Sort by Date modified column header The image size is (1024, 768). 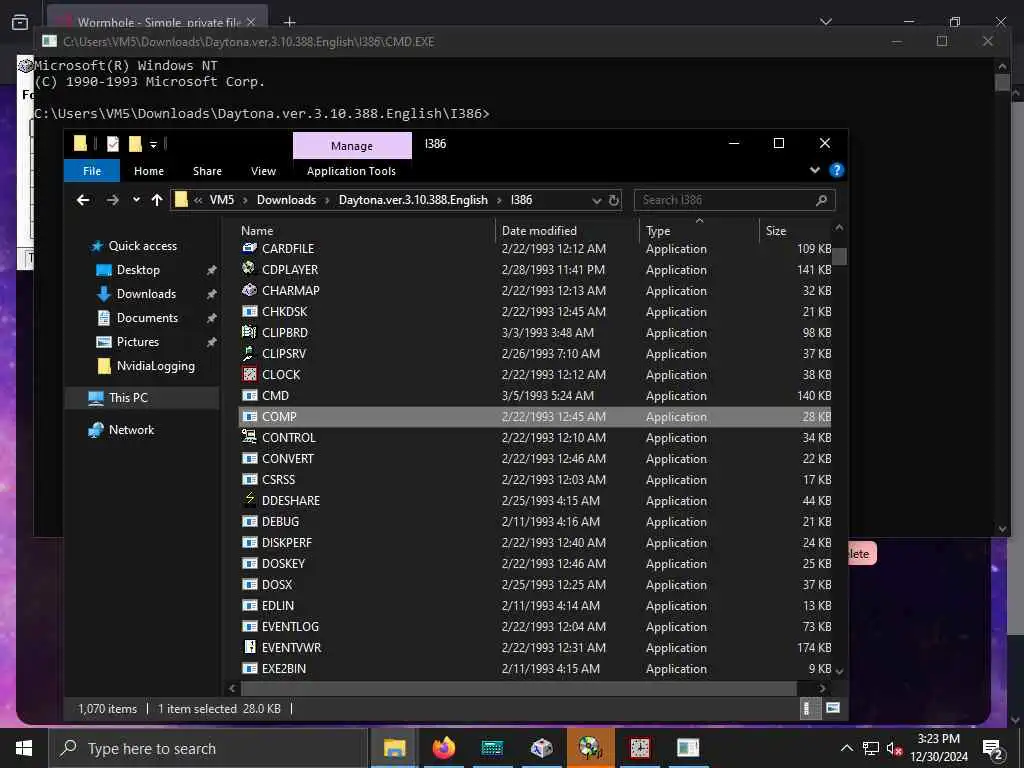tap(539, 231)
